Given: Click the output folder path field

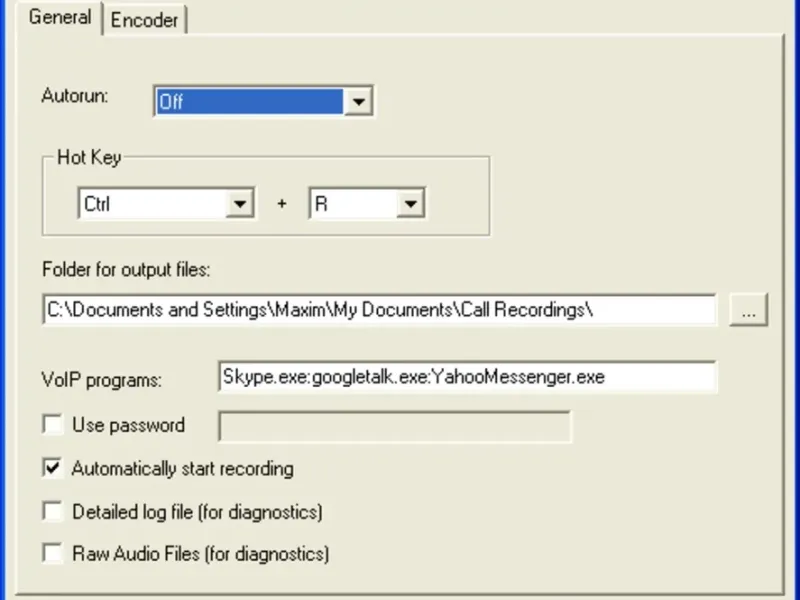Looking at the screenshot, I should (380, 310).
